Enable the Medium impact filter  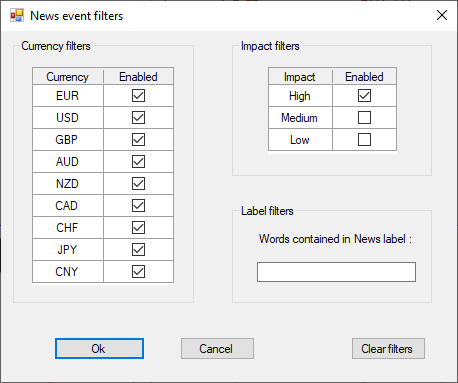pyautogui.click(x=364, y=118)
